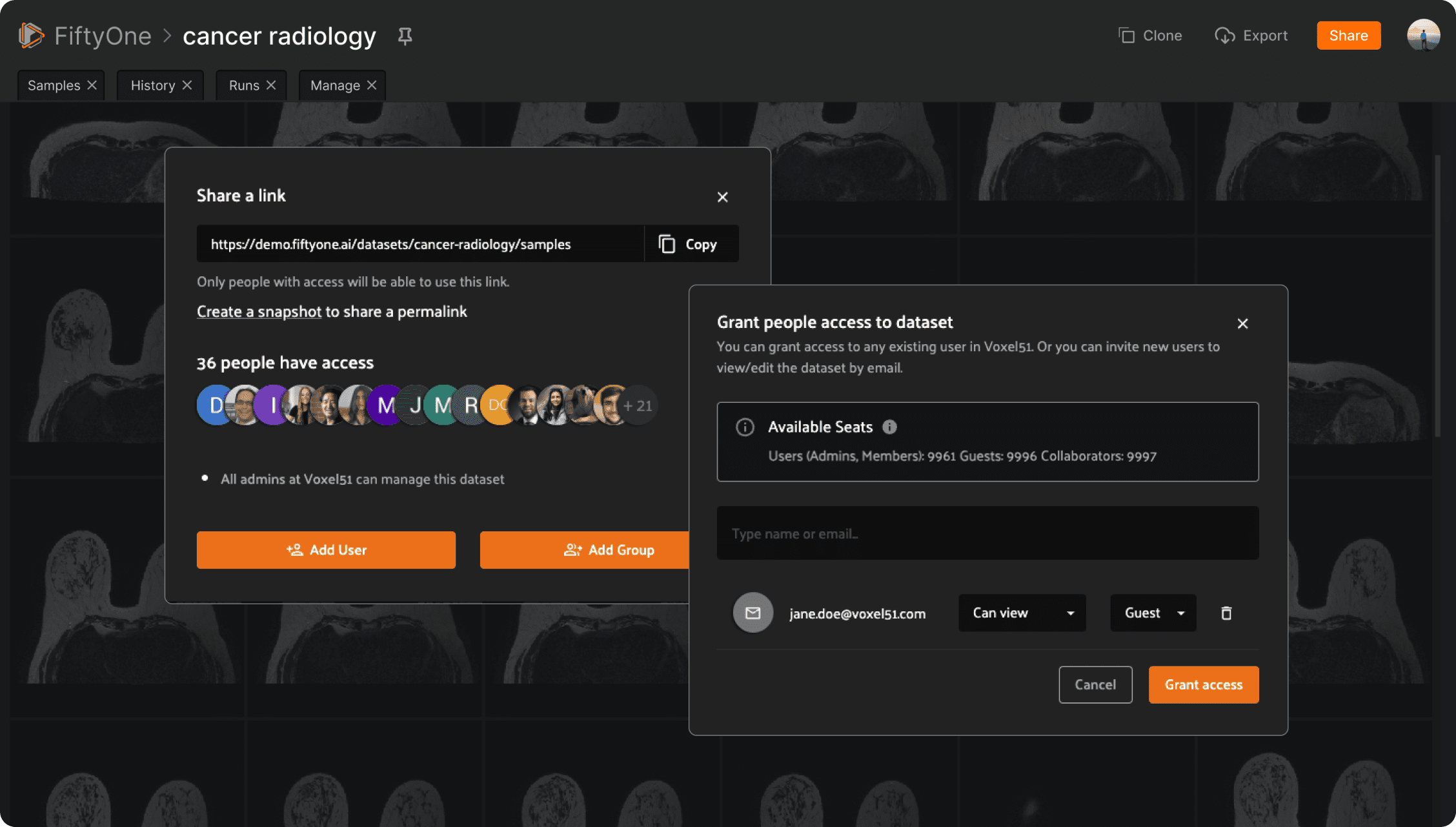Click '36 people have access' heading
1456x827 pixels.
(x=285, y=362)
